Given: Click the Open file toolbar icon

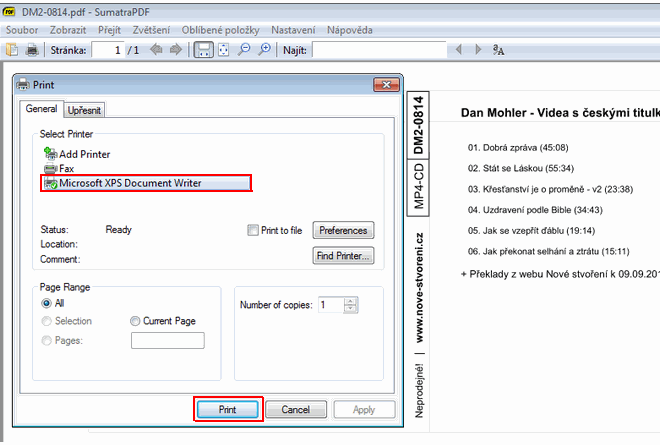Looking at the screenshot, I should click(x=12, y=50).
